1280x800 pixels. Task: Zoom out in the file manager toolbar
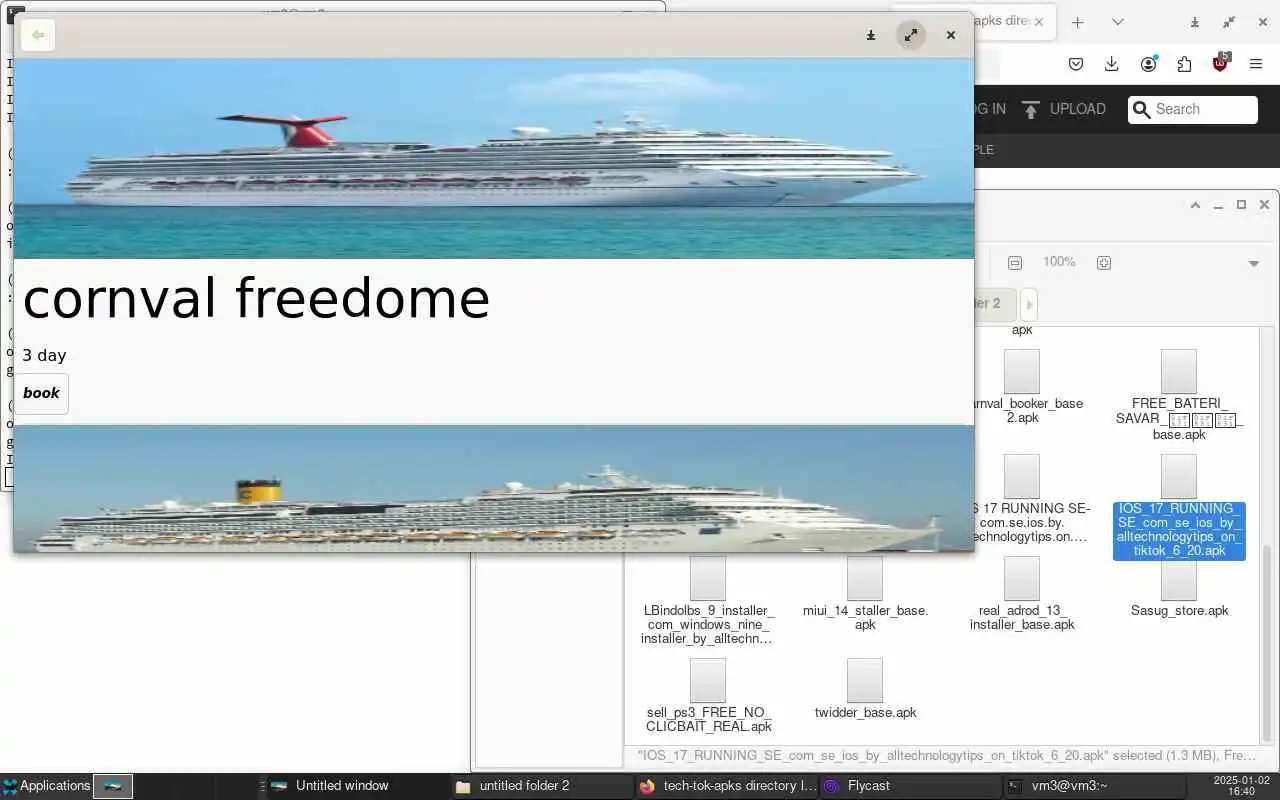coord(1015,263)
